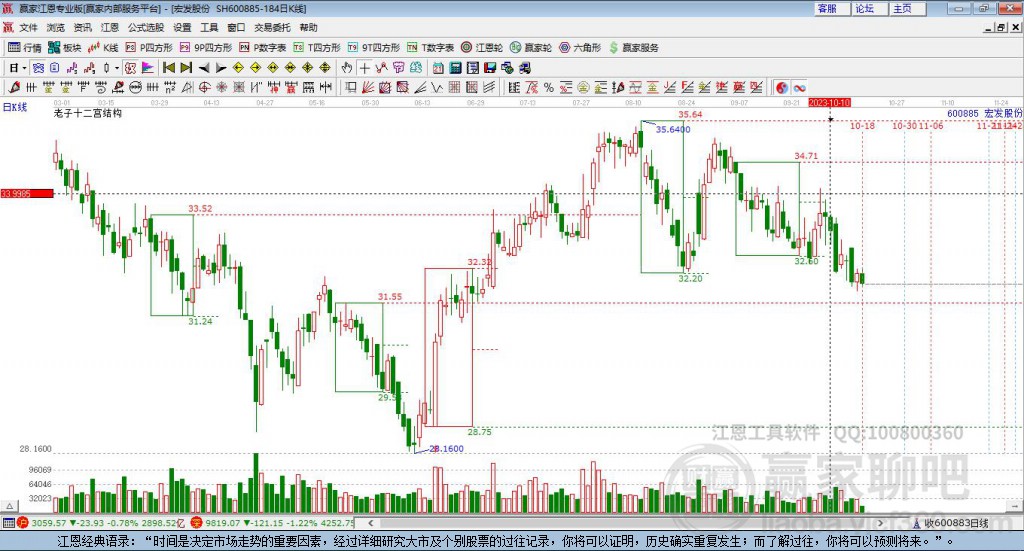Click the black right arrow icon
The width and height of the screenshot is (1024, 551).
tap(221, 68)
